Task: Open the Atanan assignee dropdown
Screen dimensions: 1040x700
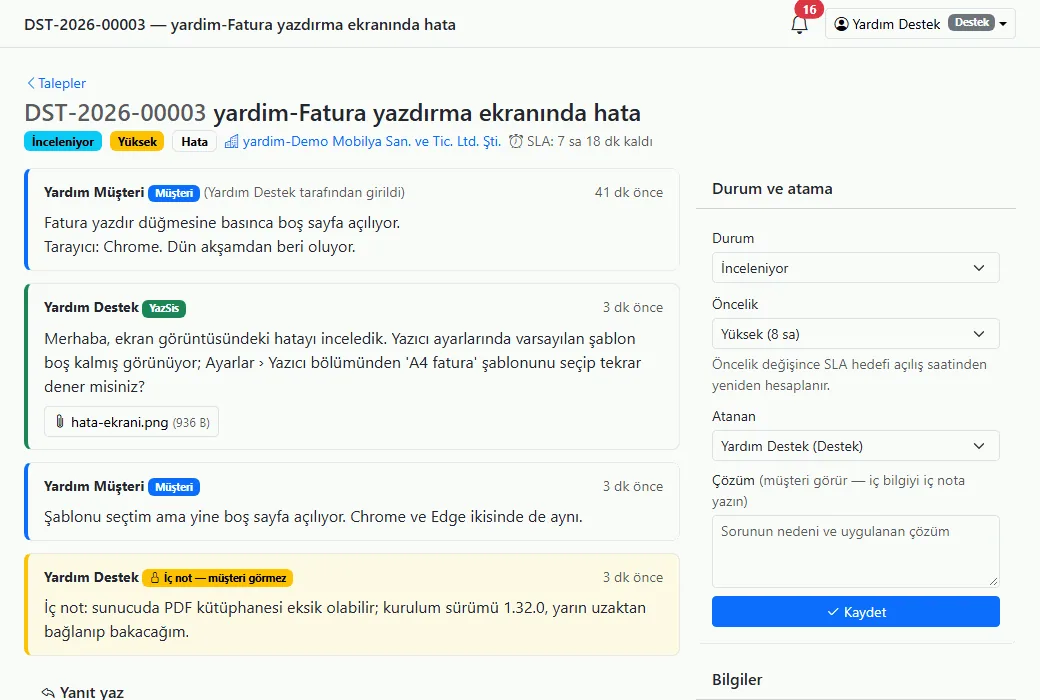Action: click(856, 446)
